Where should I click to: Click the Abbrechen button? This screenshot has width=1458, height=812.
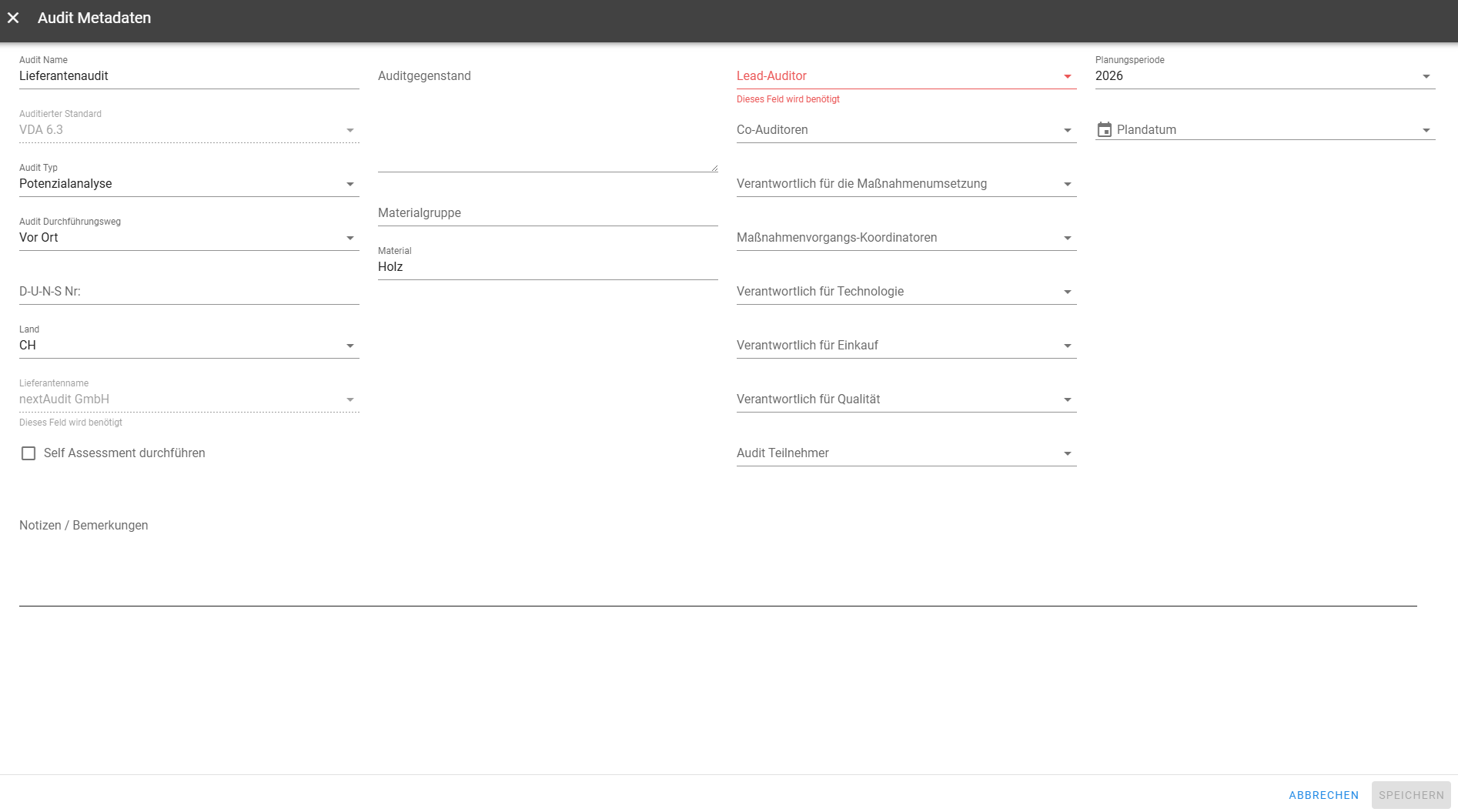pyautogui.click(x=1323, y=795)
